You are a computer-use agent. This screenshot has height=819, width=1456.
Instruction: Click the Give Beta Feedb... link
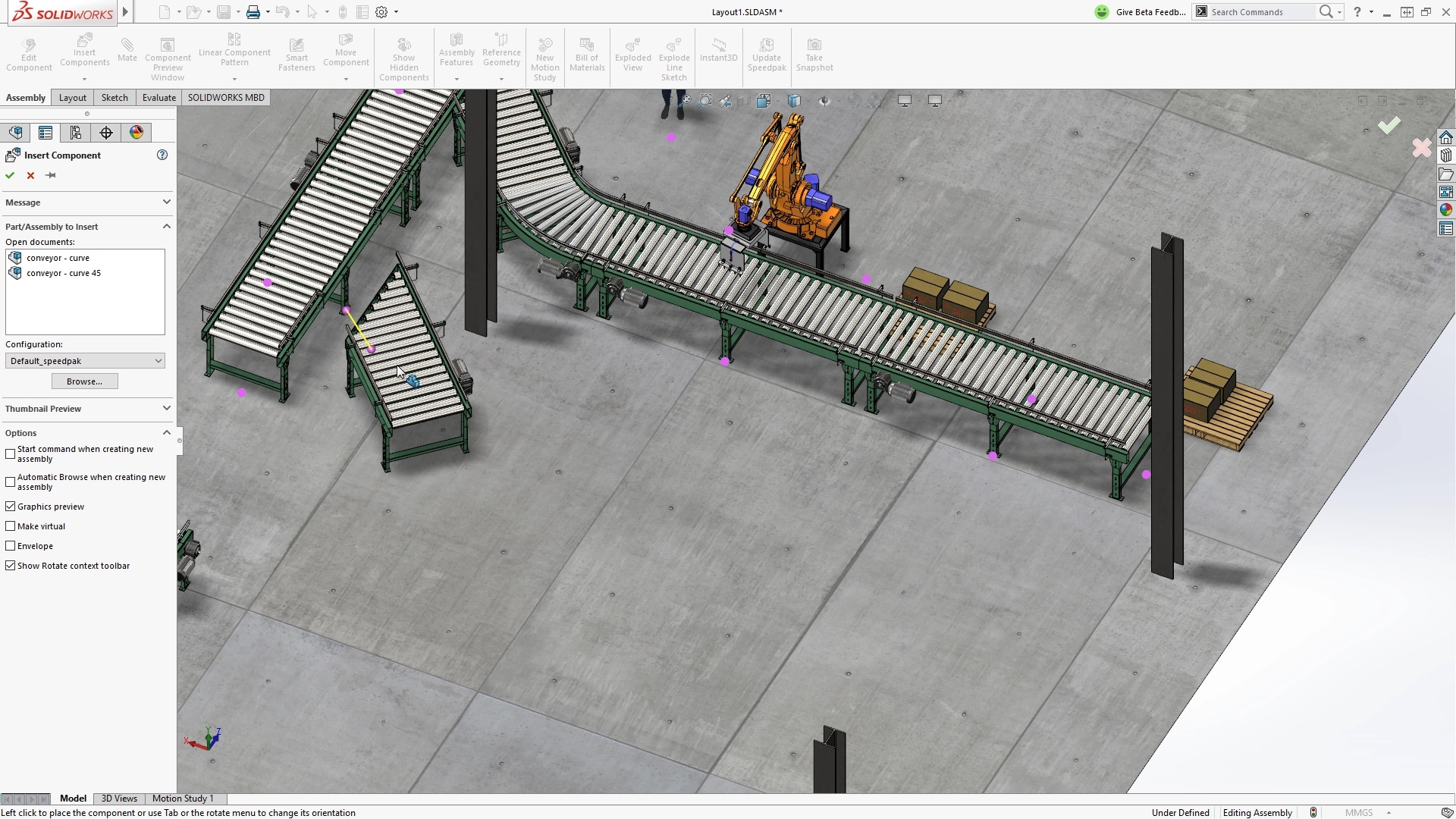[1150, 12]
